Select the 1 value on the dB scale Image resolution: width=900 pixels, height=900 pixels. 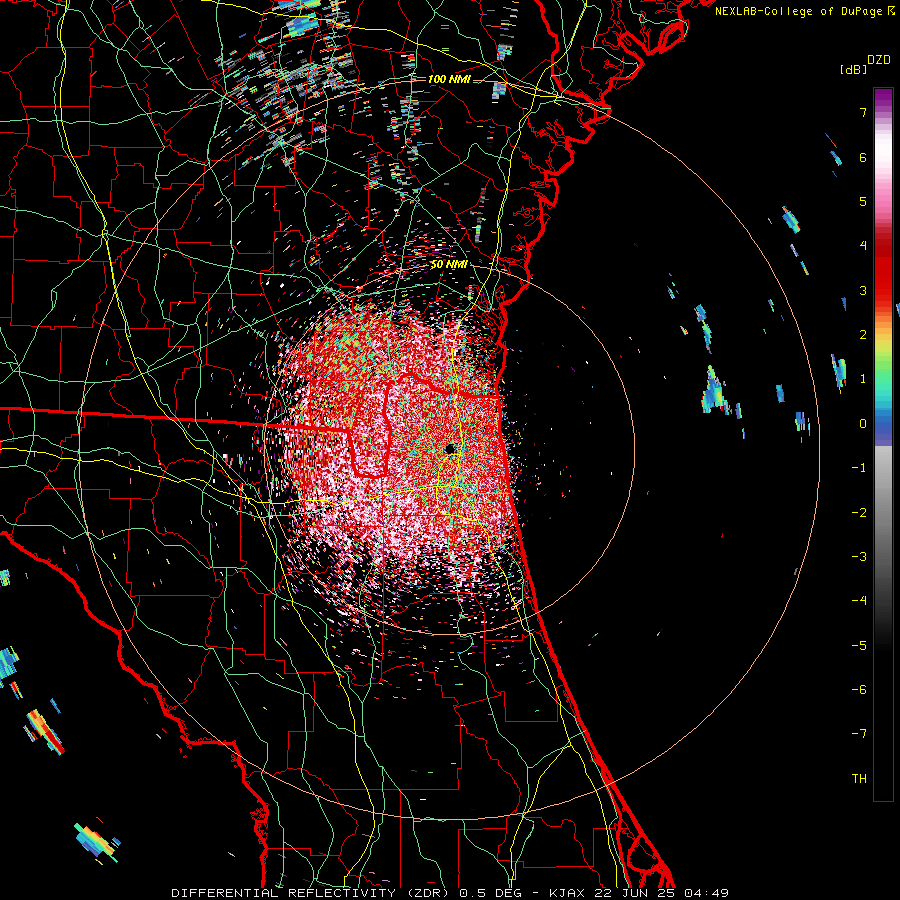click(x=863, y=379)
